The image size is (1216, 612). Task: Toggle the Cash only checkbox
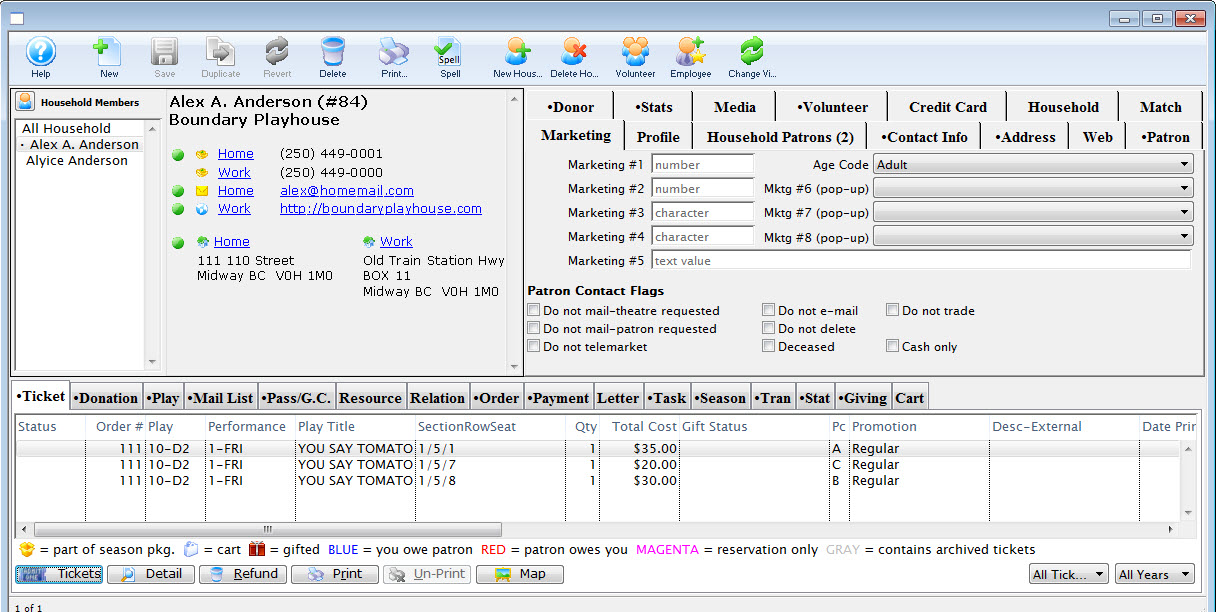(893, 347)
